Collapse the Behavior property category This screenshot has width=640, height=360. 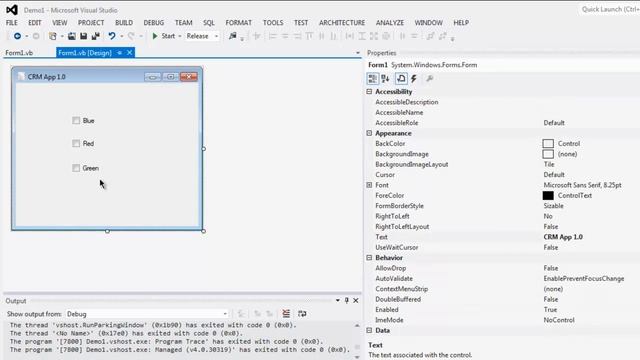tap(369, 258)
